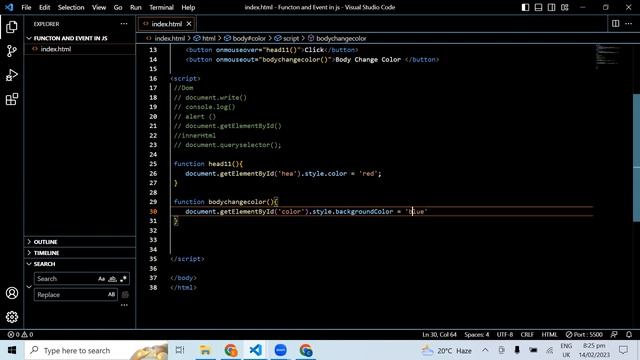Select the index.html editor tab
The width and height of the screenshot is (640, 360).
tap(167, 24)
